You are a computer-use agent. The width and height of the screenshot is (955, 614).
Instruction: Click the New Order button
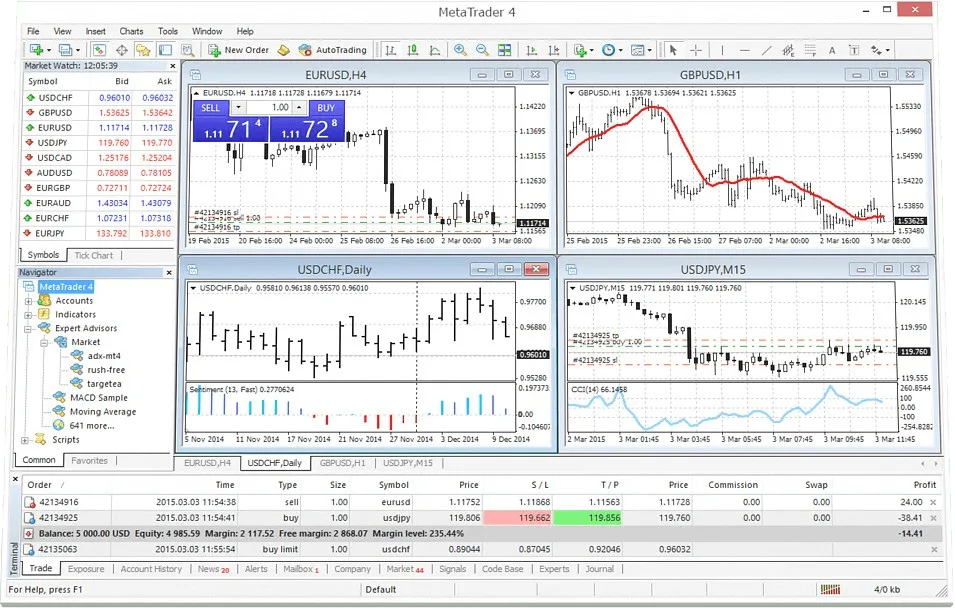(x=239, y=50)
